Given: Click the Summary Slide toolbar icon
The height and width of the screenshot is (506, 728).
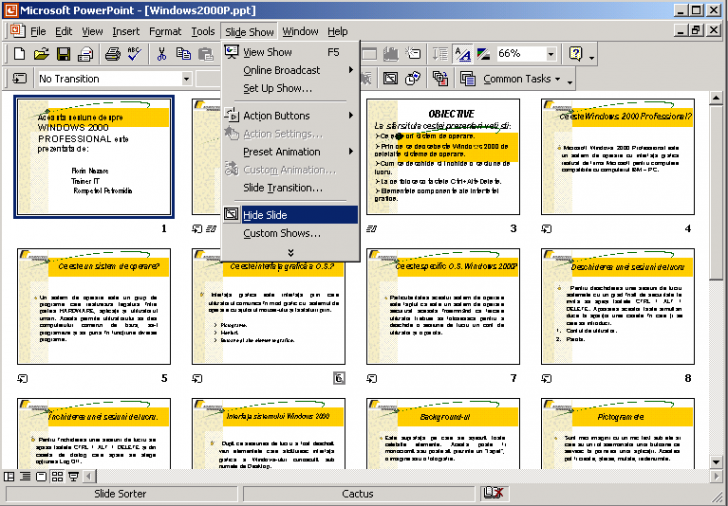Looking at the screenshot, I should click(x=440, y=78).
